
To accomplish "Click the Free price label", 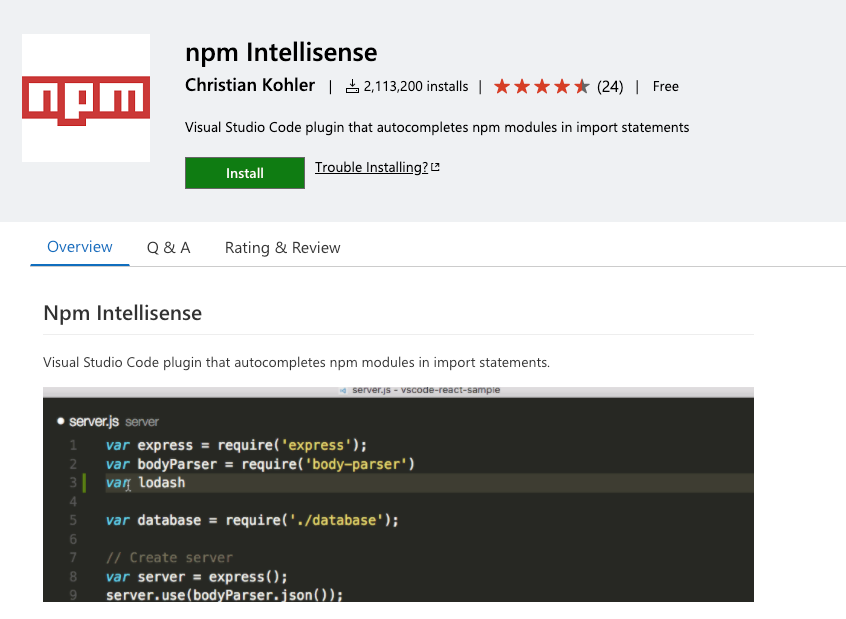I will coord(665,86).
